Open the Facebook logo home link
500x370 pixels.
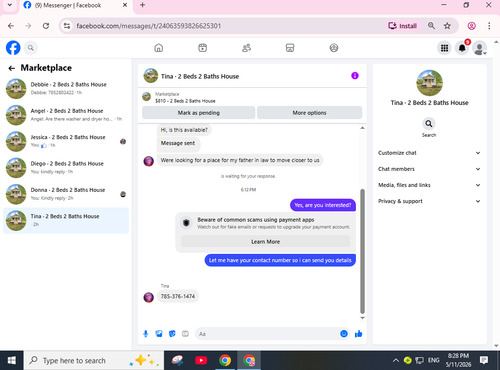coord(13,48)
